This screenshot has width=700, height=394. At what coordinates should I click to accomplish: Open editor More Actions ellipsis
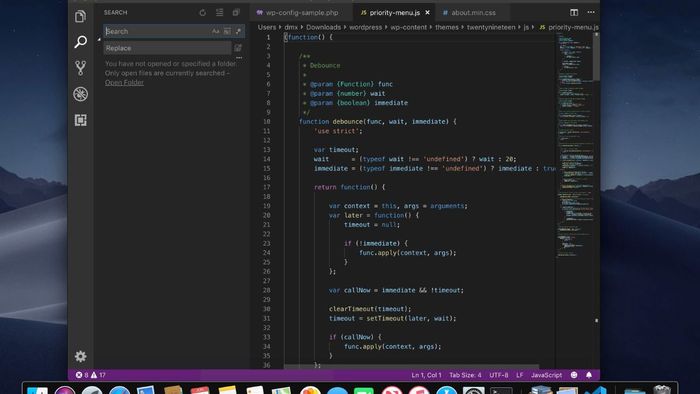591,12
